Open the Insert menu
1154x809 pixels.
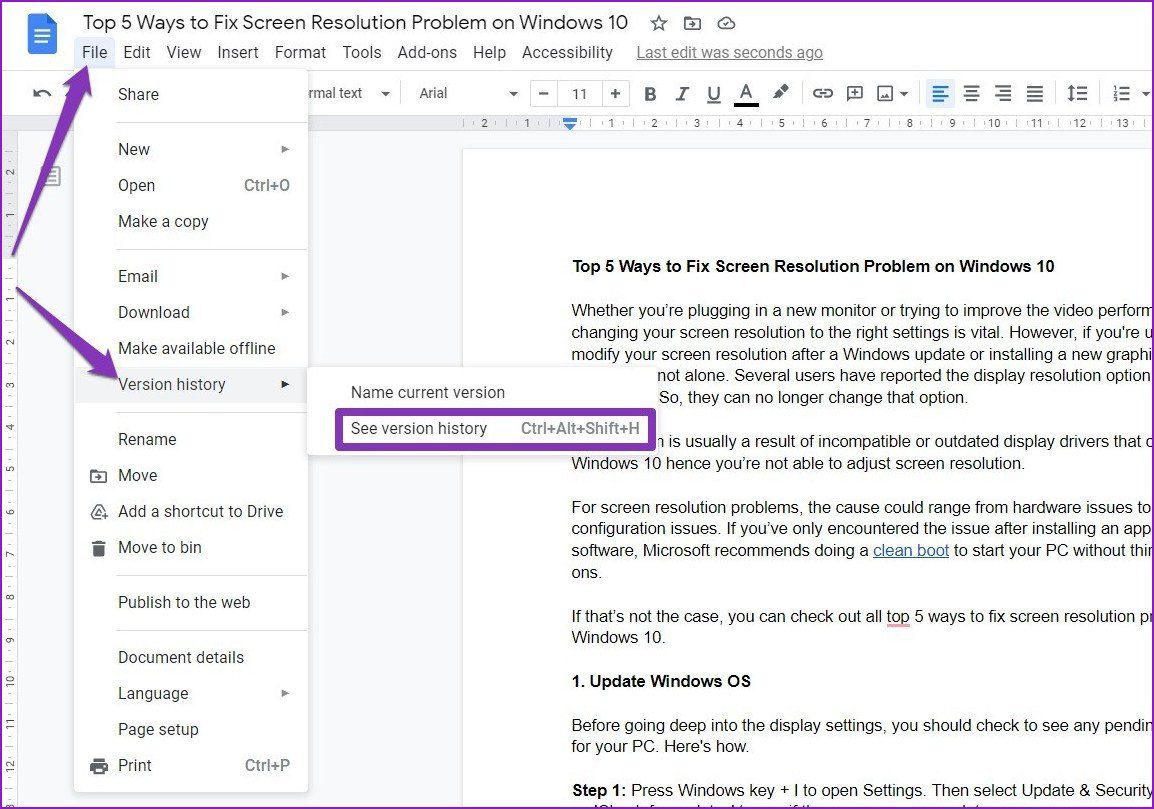pos(238,52)
